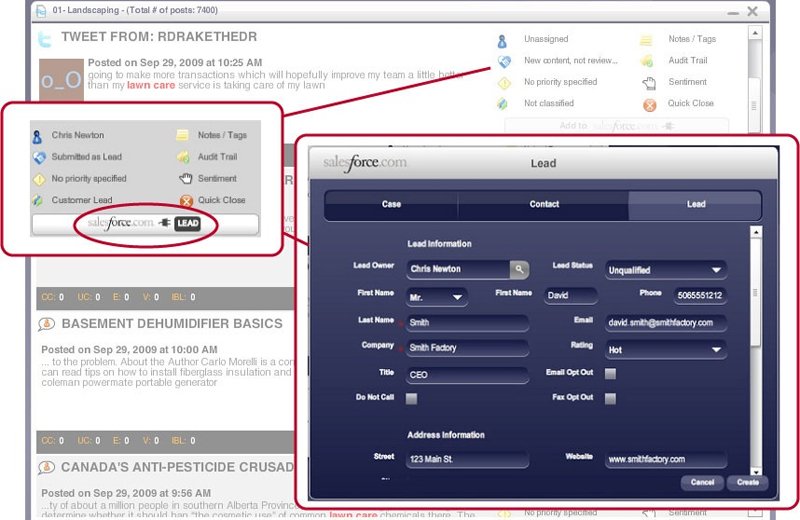Screen dimensions: 800x520
Task: Click Quick Close icon in callout
Action: point(186,201)
